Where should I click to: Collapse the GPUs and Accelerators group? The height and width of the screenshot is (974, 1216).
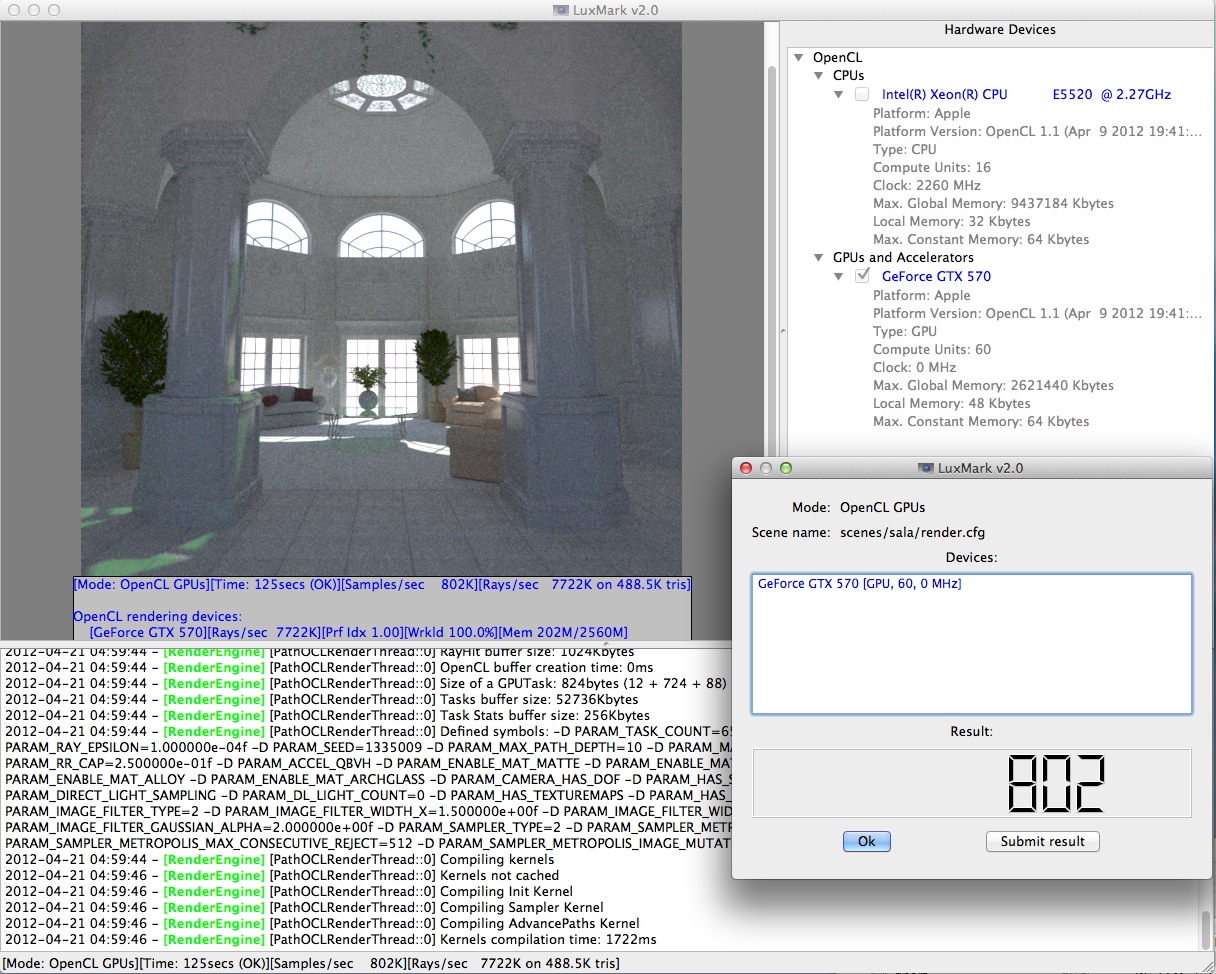pyautogui.click(x=819, y=258)
